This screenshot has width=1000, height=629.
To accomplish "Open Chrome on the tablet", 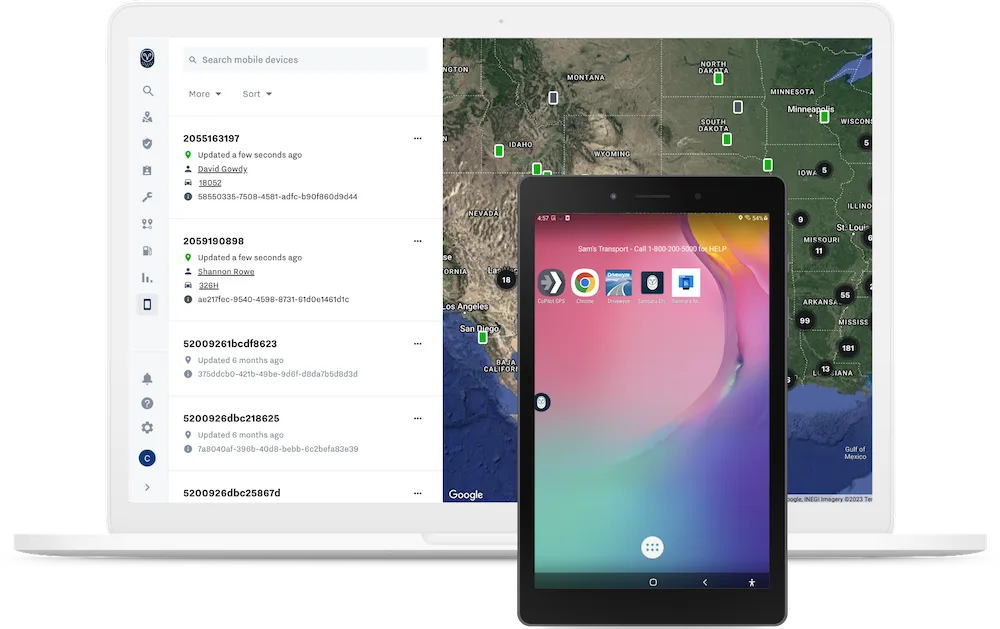I will click(x=585, y=283).
